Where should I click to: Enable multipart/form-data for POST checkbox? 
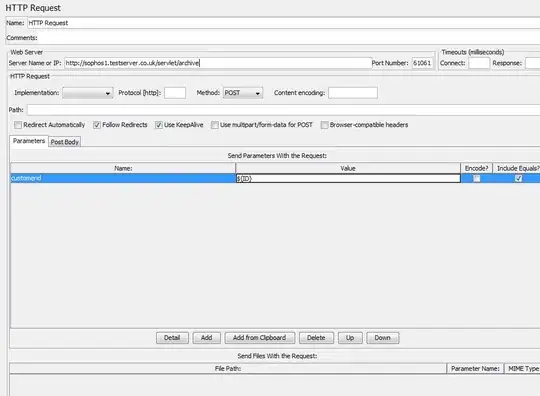click(x=215, y=125)
